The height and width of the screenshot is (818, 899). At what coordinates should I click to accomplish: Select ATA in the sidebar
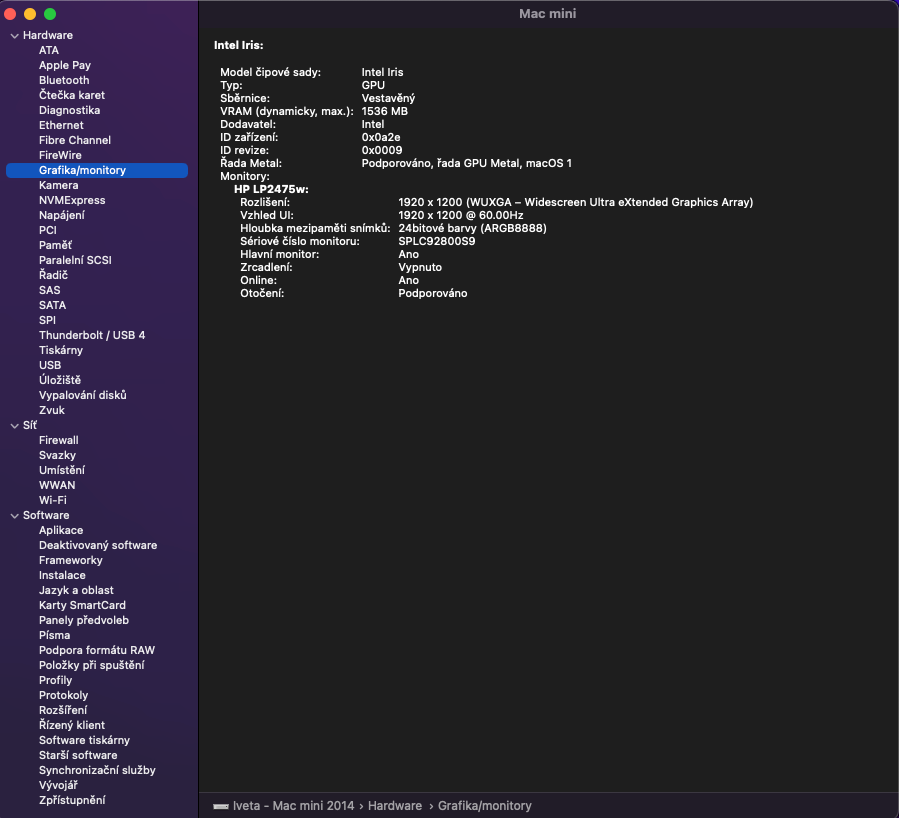point(49,50)
